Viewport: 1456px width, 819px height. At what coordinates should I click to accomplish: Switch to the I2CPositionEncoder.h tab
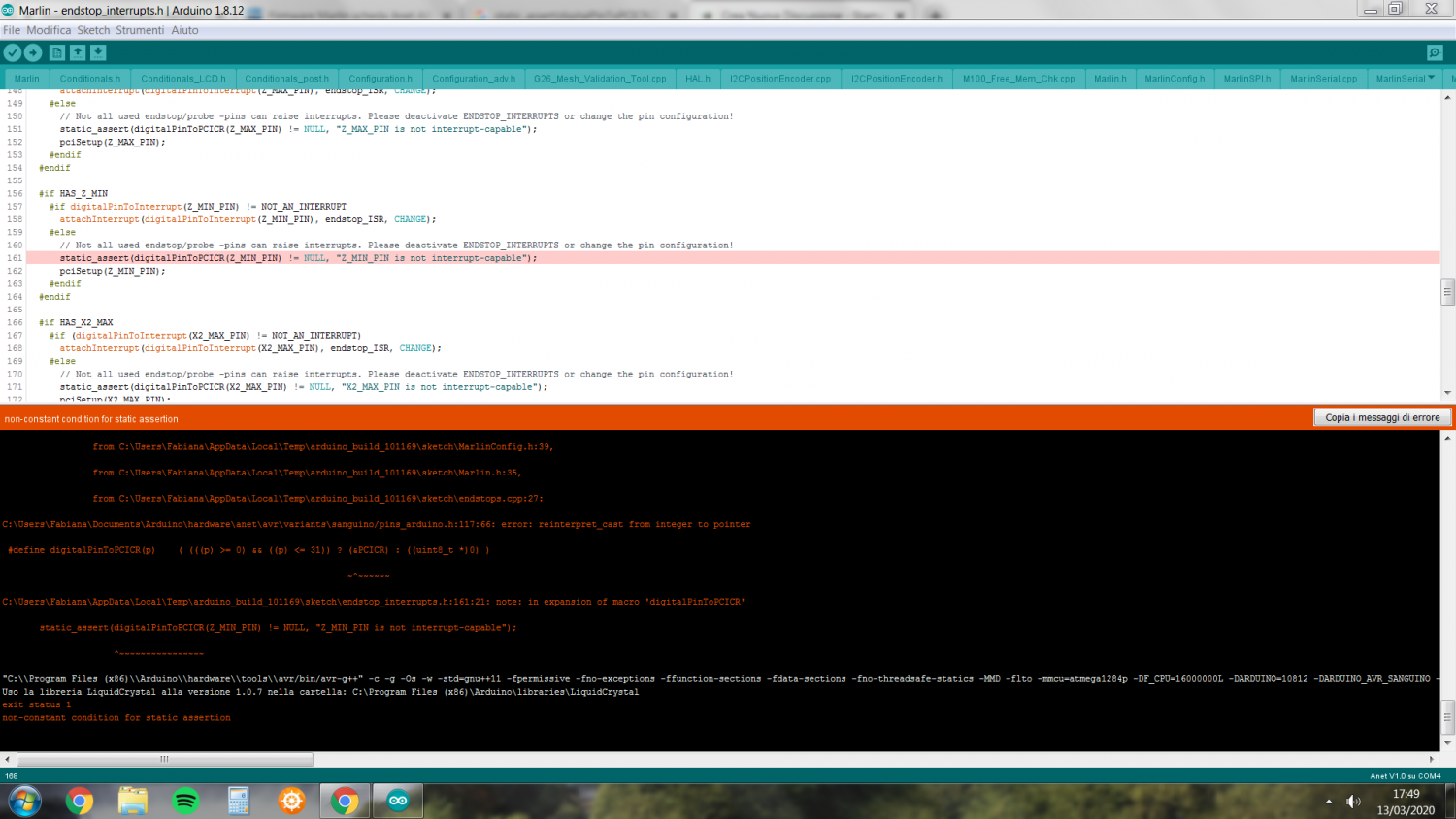(897, 79)
